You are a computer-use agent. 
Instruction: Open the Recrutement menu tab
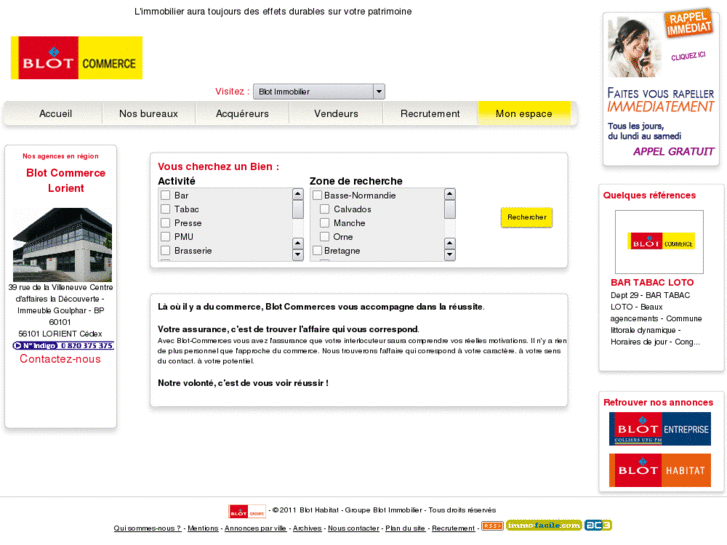click(x=430, y=114)
